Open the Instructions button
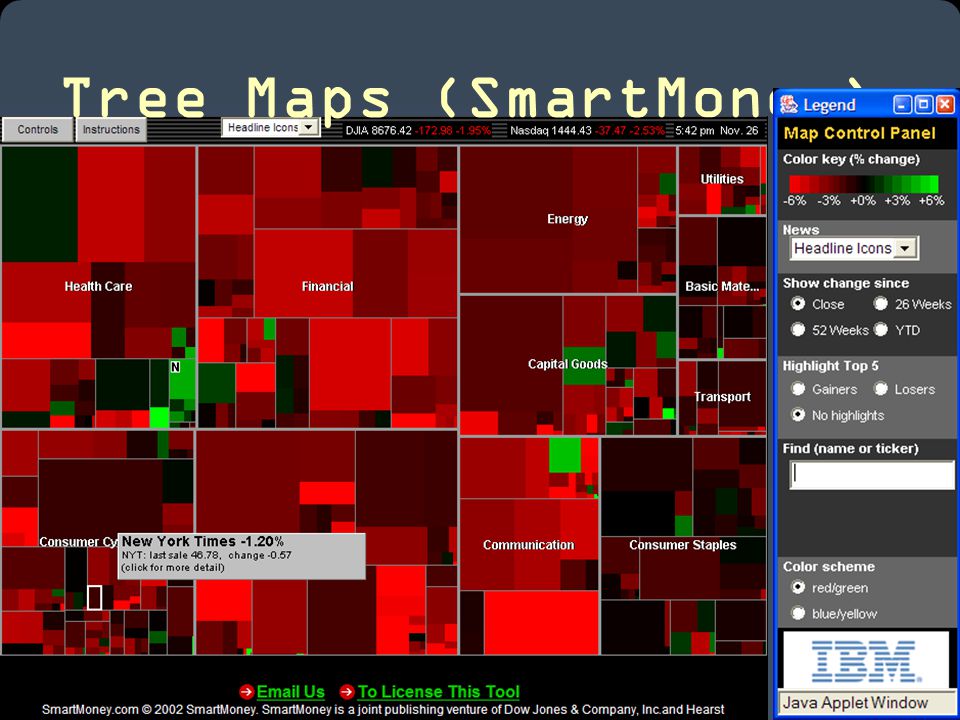Image resolution: width=960 pixels, height=720 pixels. [x=111, y=130]
